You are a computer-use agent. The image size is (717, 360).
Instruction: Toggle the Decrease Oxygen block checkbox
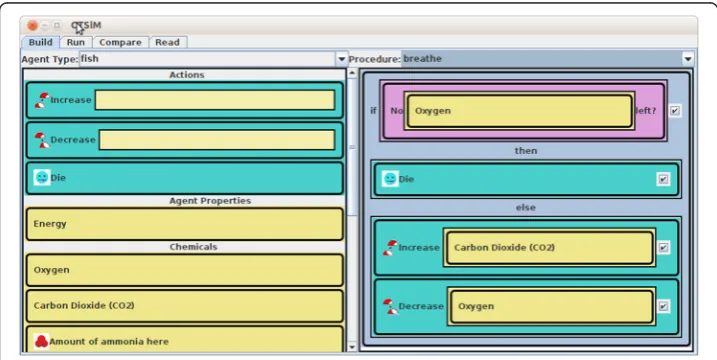[x=663, y=306]
